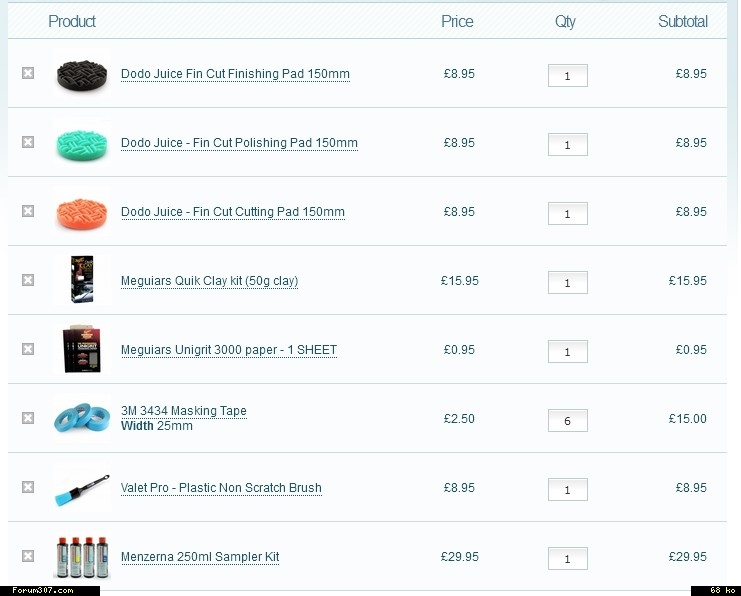Open Meguiars Quik Clay kit product link
741x596 pixels.
209,281
